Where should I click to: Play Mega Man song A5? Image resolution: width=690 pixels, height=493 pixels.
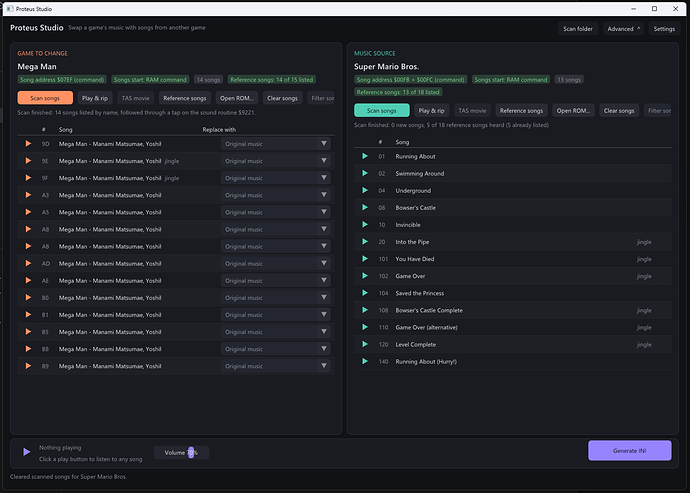(28, 212)
